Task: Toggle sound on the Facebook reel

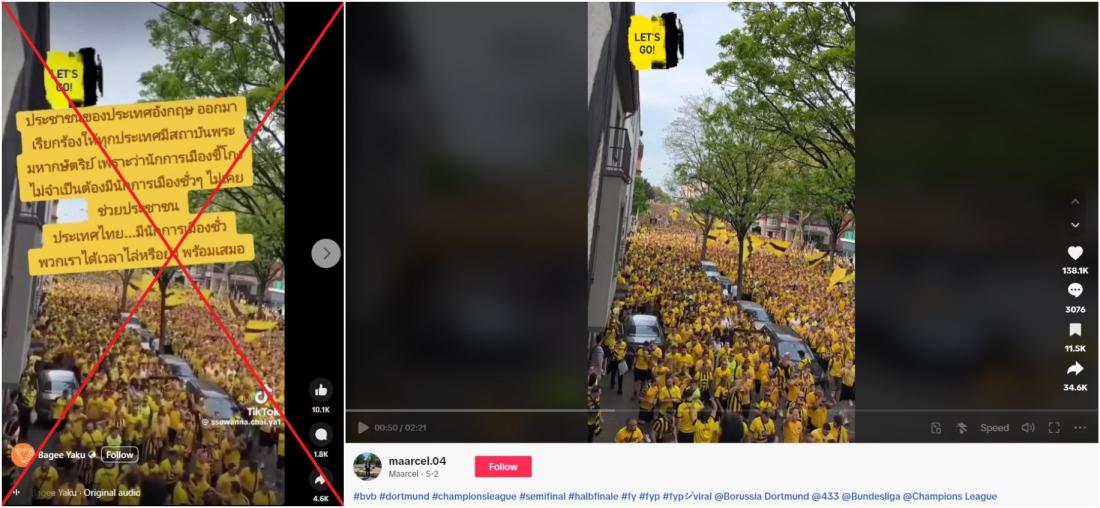Action: pos(249,20)
